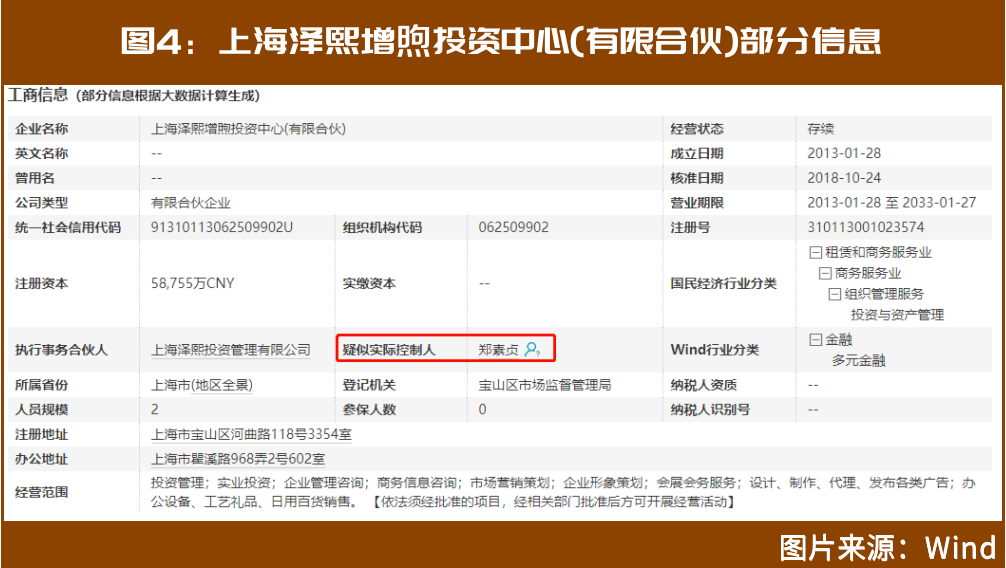Viewport: 1006px width, 568px height.
Task: Open the 郑素贞 controller link
Action: [499, 350]
